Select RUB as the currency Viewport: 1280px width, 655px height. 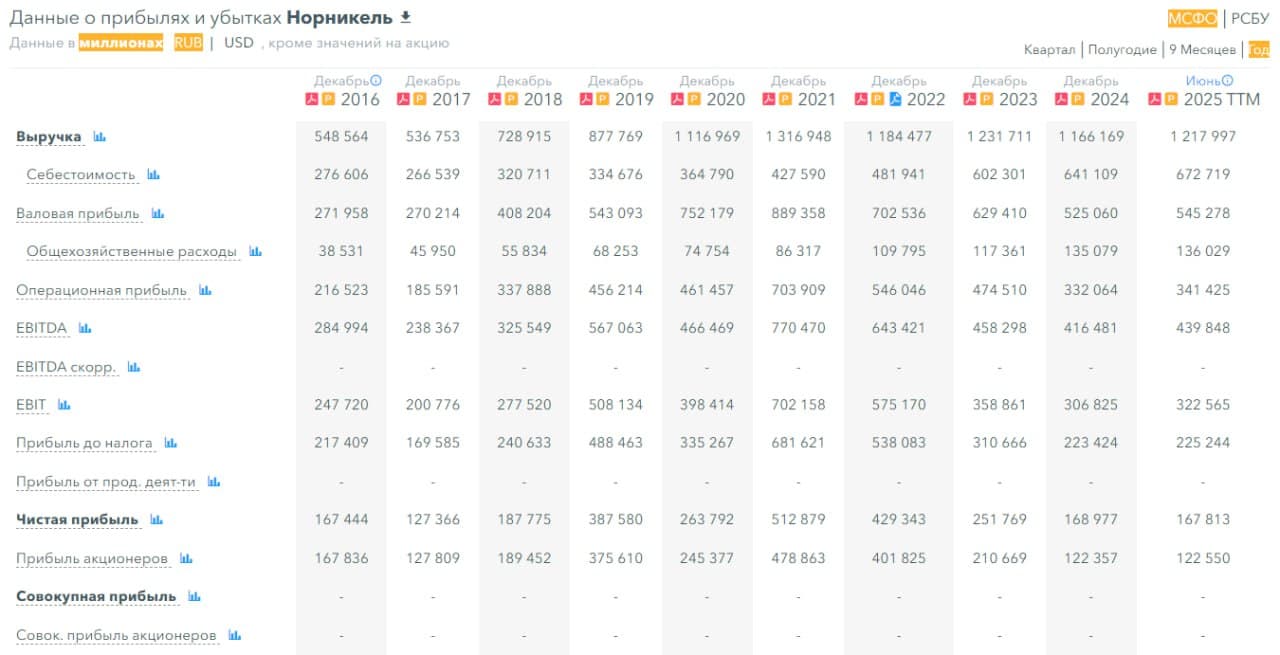click(x=187, y=43)
